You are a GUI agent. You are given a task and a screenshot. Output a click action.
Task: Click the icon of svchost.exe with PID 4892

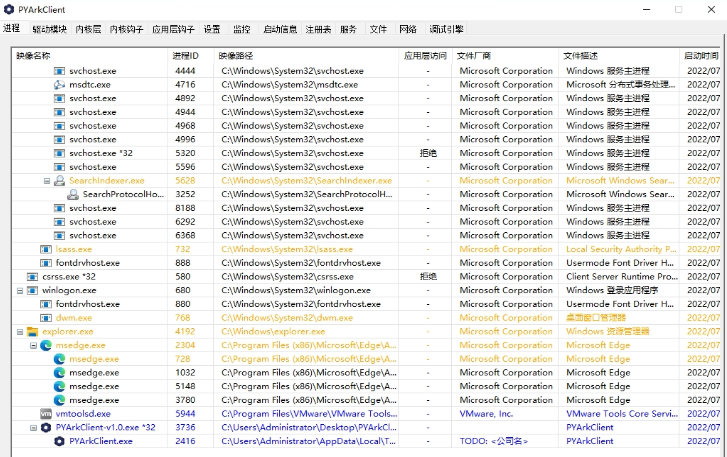pyautogui.click(x=59, y=98)
